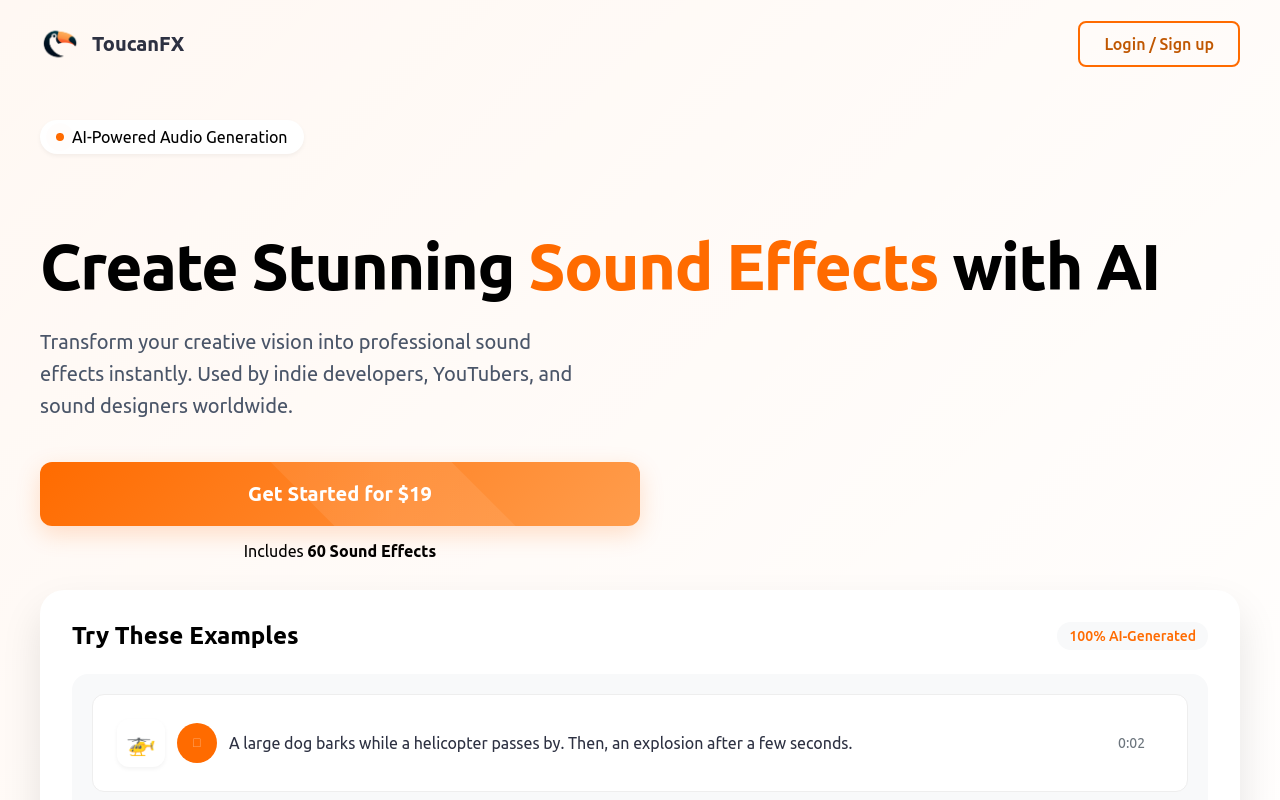The height and width of the screenshot is (800, 1280).
Task: Click the 0:02 duration label
Action: click(1131, 743)
